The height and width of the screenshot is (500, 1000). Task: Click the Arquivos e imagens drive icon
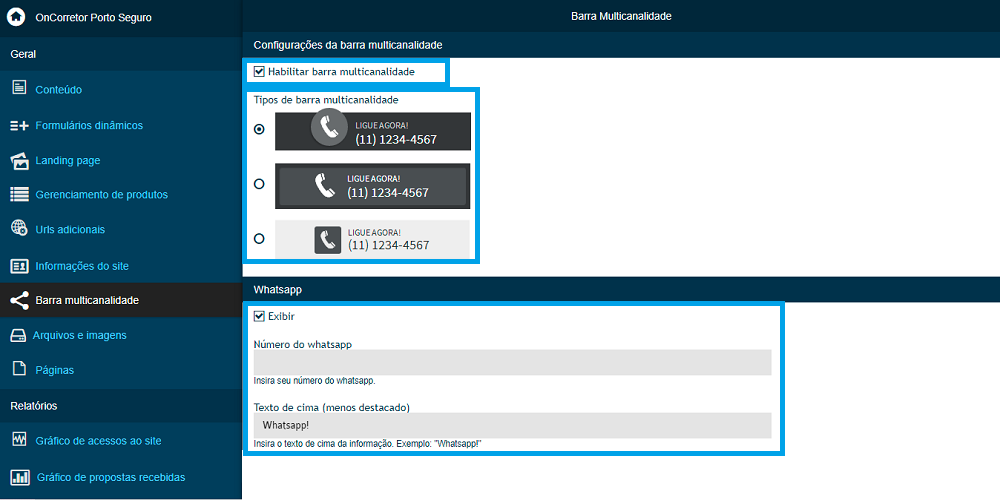pyautogui.click(x=18, y=335)
